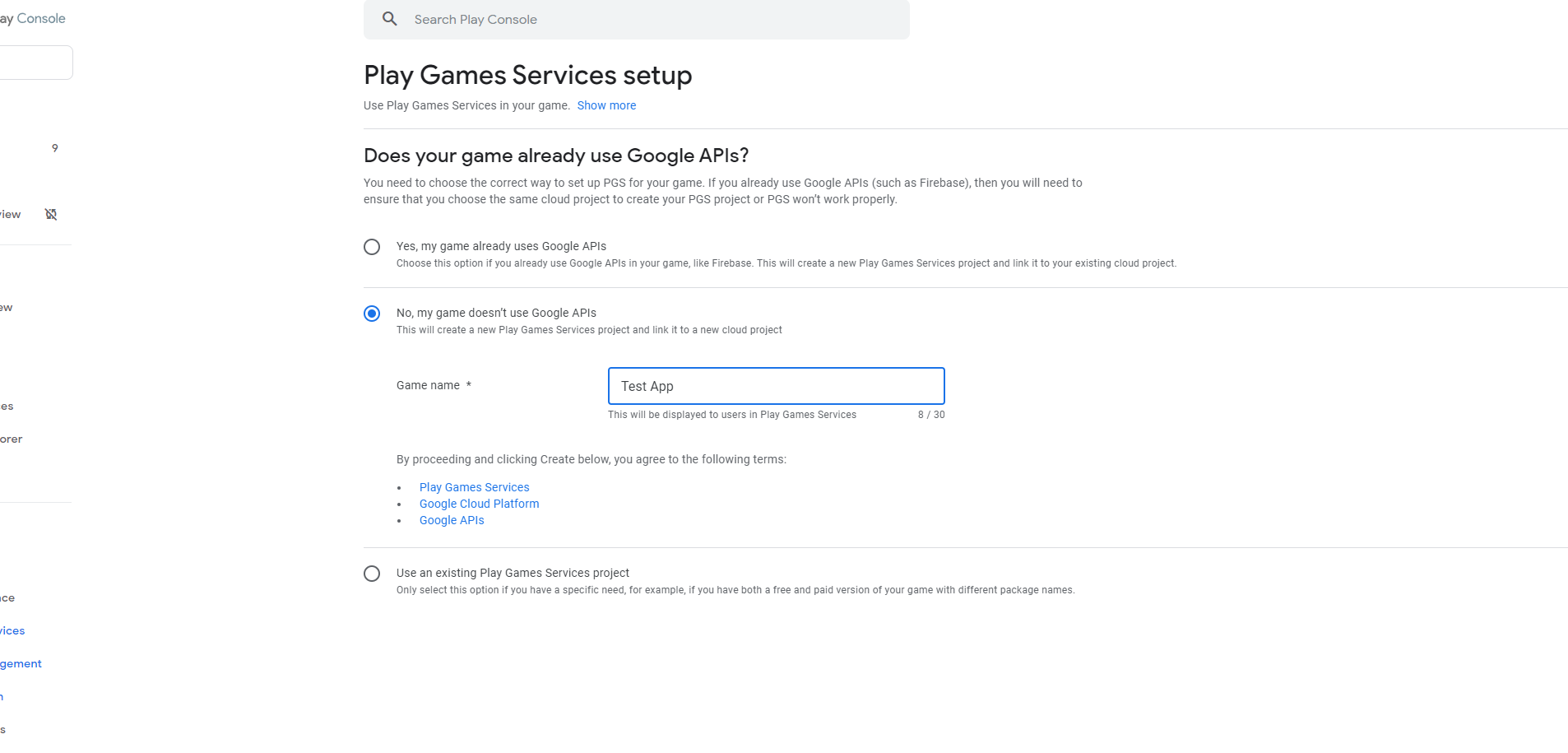Open the Google APIs terms link

click(452, 520)
